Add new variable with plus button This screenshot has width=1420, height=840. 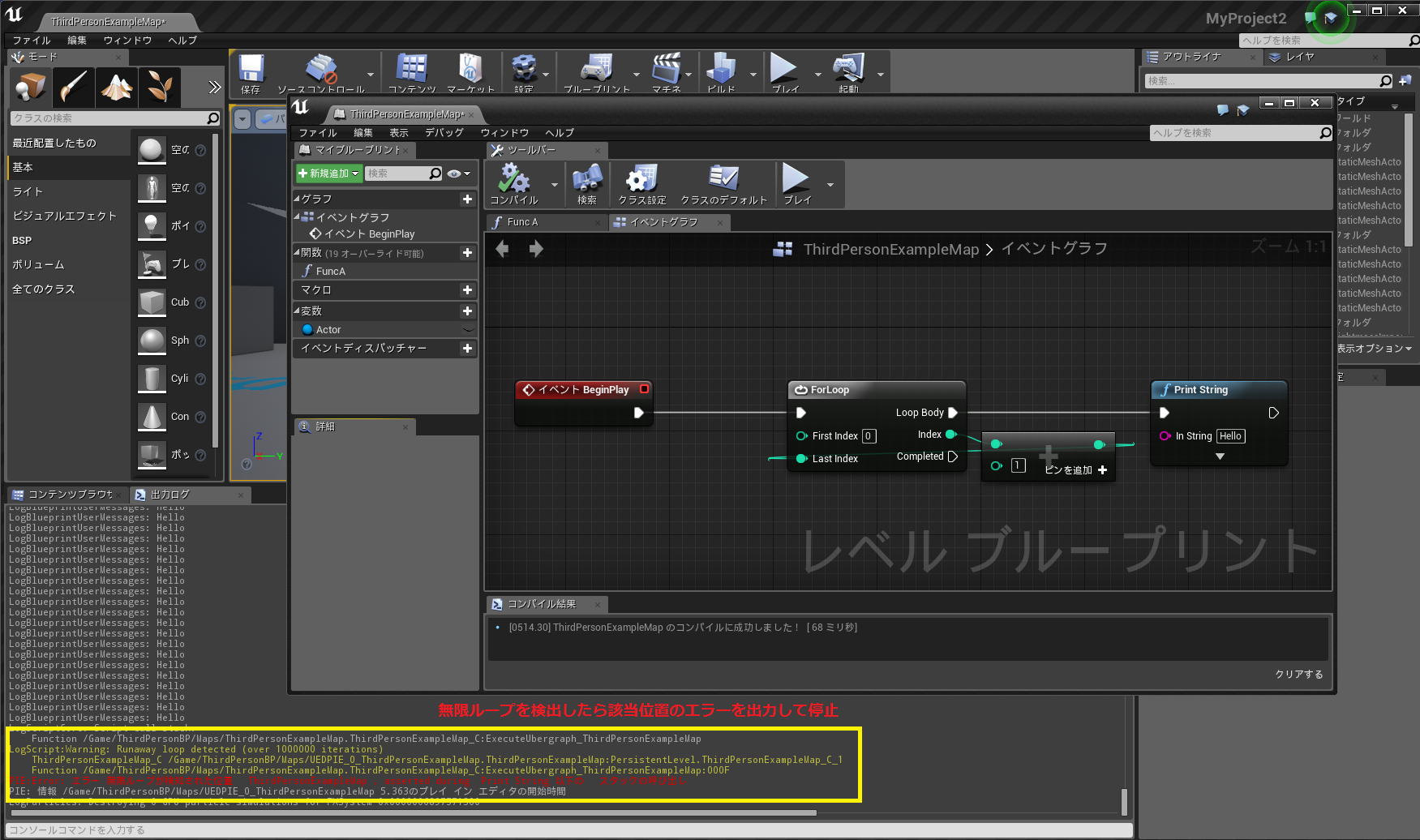tap(467, 311)
